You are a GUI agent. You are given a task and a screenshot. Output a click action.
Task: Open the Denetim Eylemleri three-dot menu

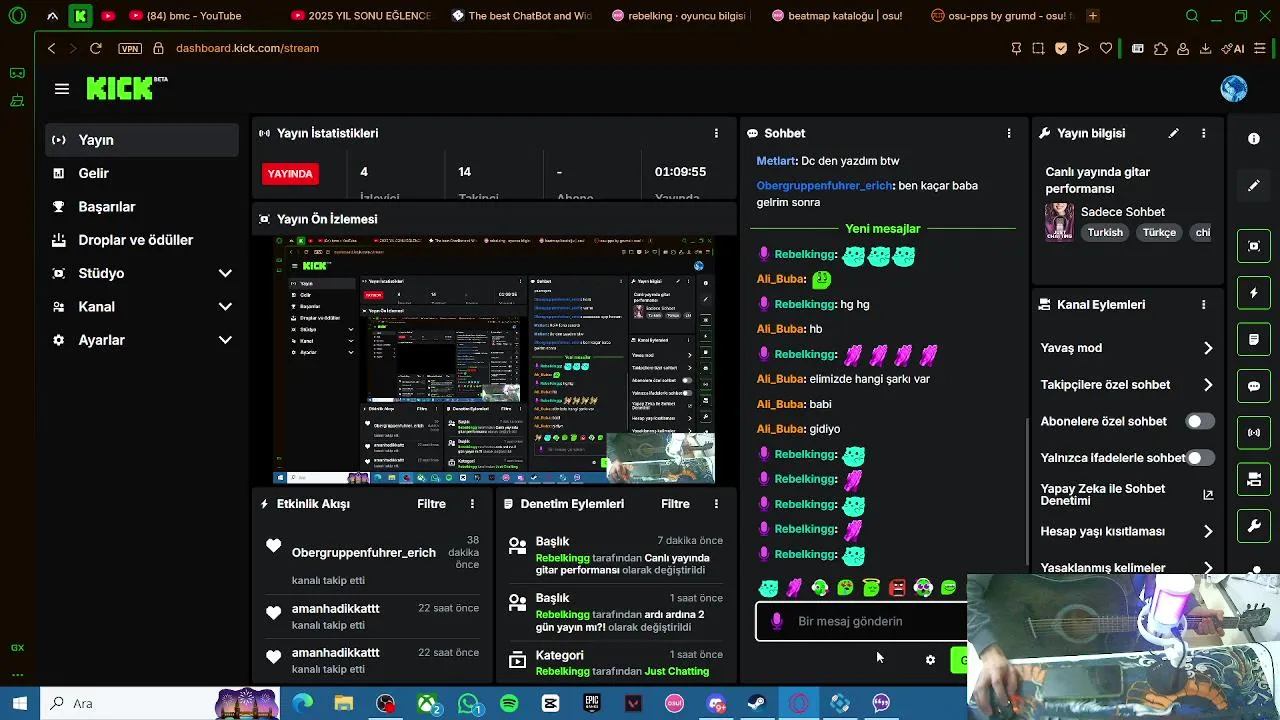(x=716, y=504)
